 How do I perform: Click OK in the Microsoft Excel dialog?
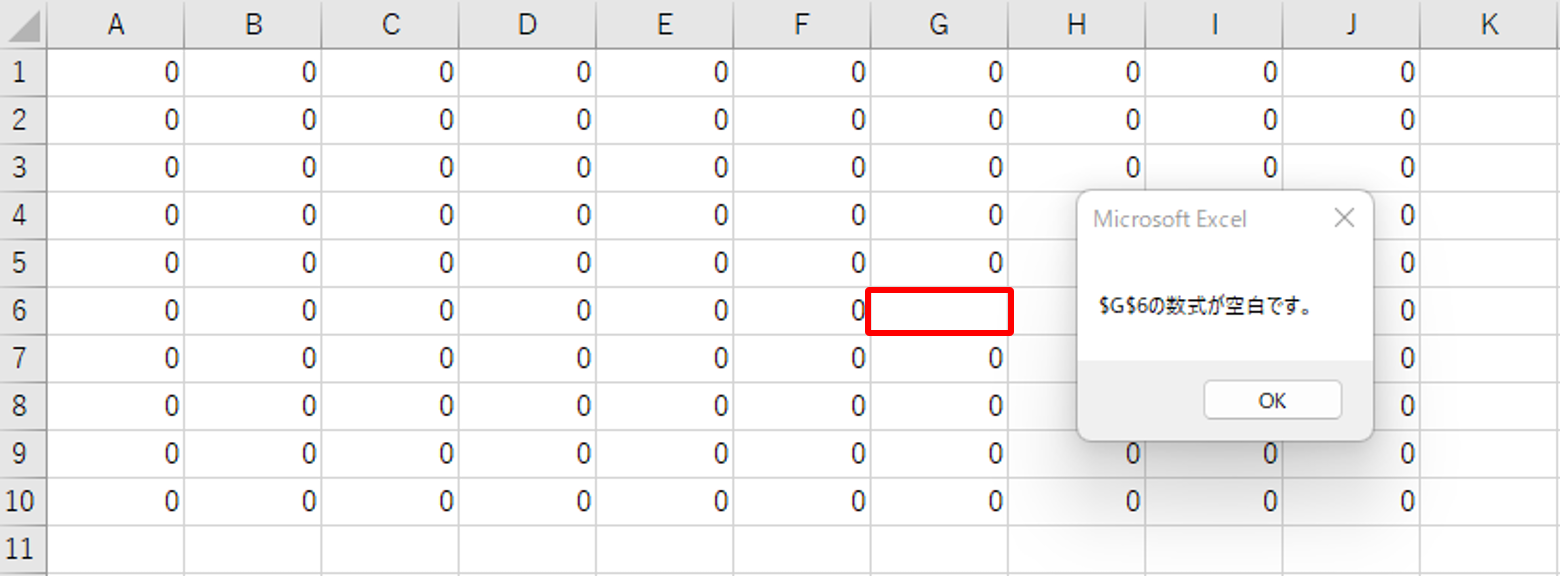[x=1272, y=401]
